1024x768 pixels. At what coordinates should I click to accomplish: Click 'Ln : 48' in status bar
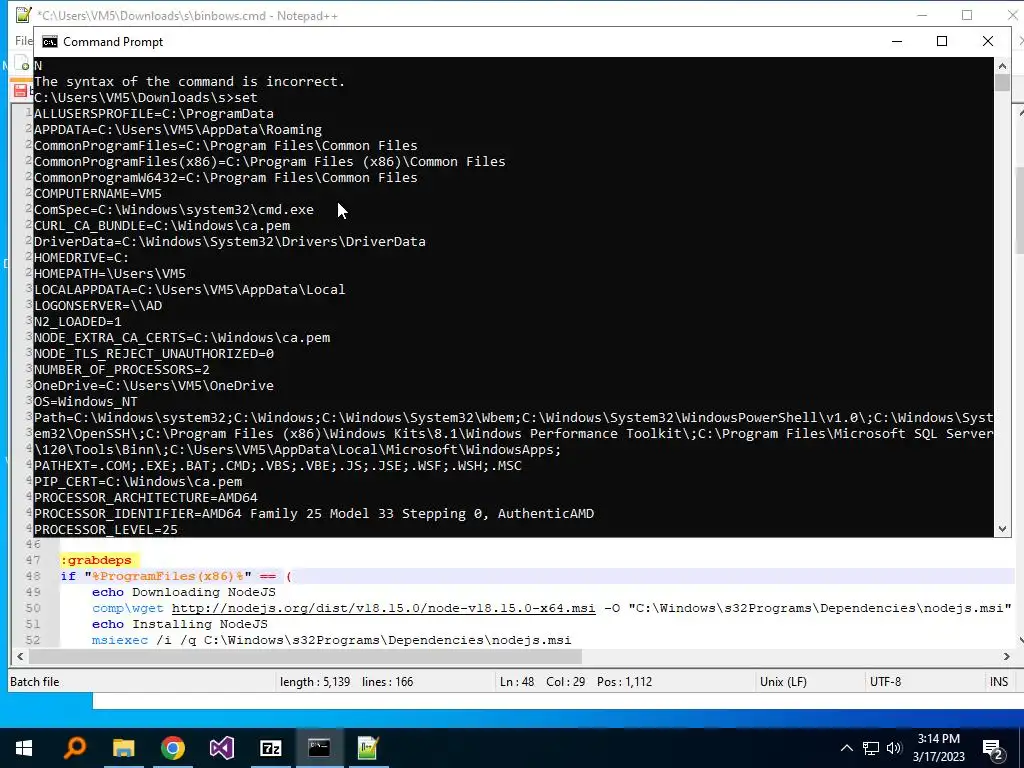pos(517,682)
